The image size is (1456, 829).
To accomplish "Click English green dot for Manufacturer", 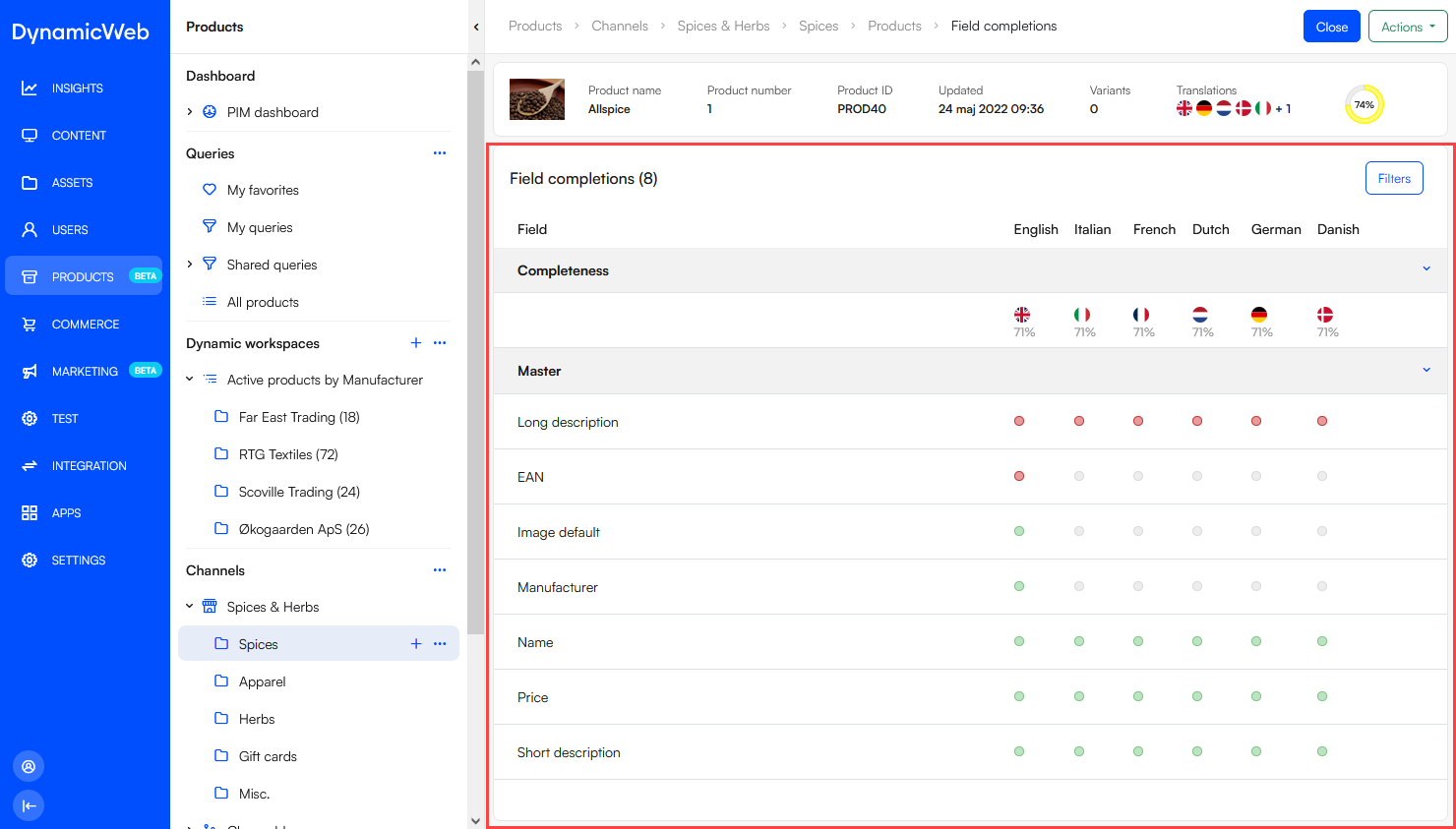I will click(1019, 586).
